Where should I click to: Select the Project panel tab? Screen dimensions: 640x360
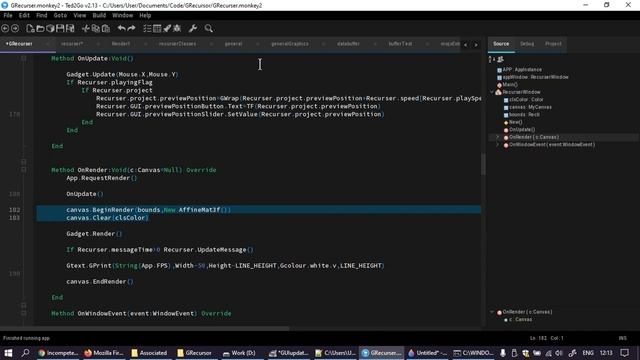553,44
